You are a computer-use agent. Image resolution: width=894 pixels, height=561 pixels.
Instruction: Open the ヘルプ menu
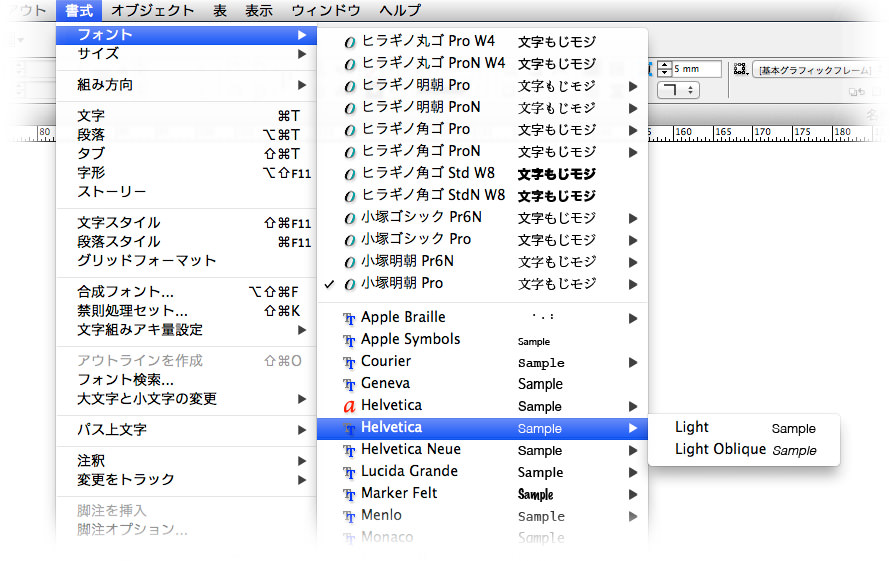point(400,10)
